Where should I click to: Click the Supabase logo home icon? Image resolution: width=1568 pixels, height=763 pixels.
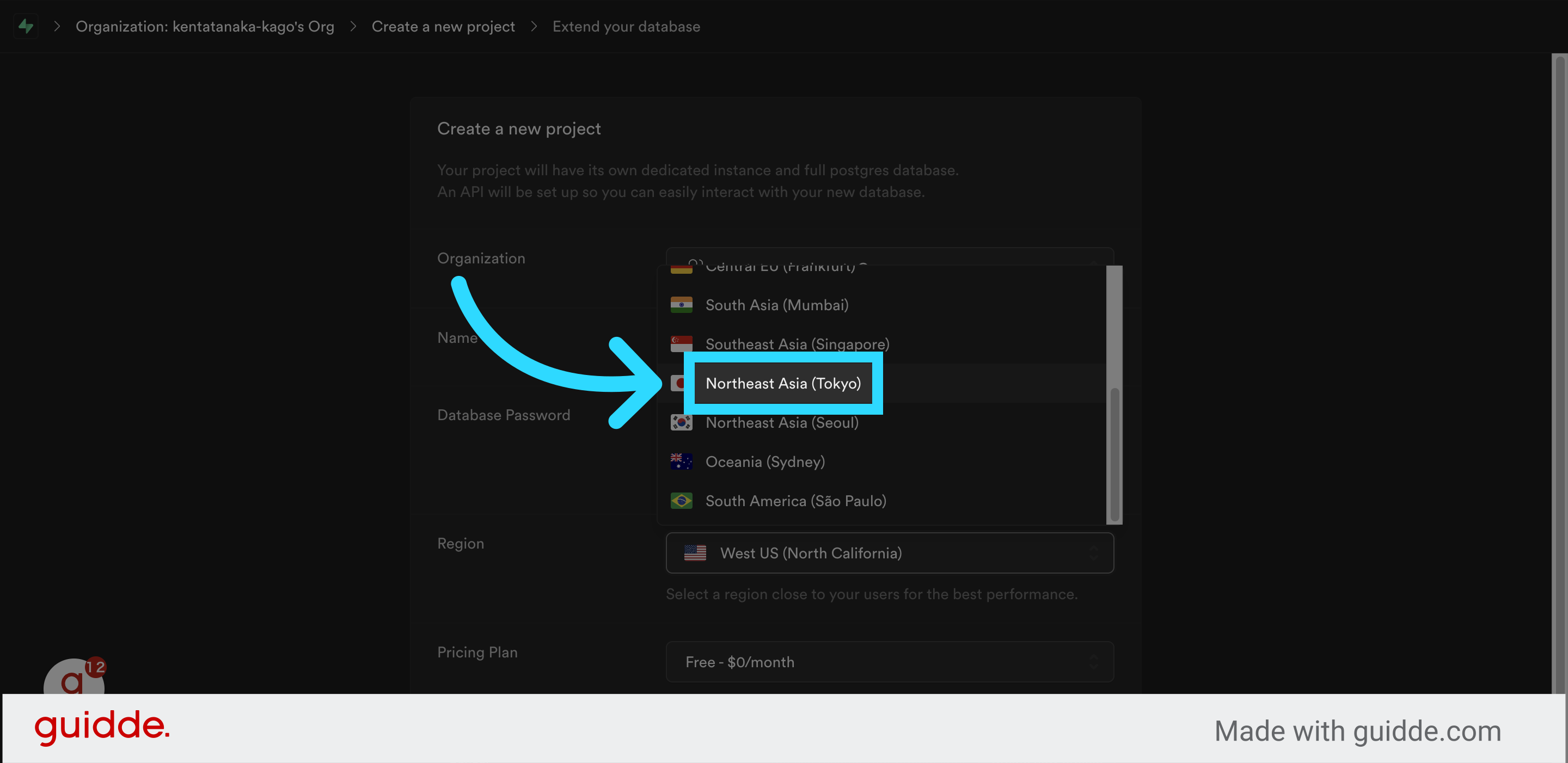[26, 26]
